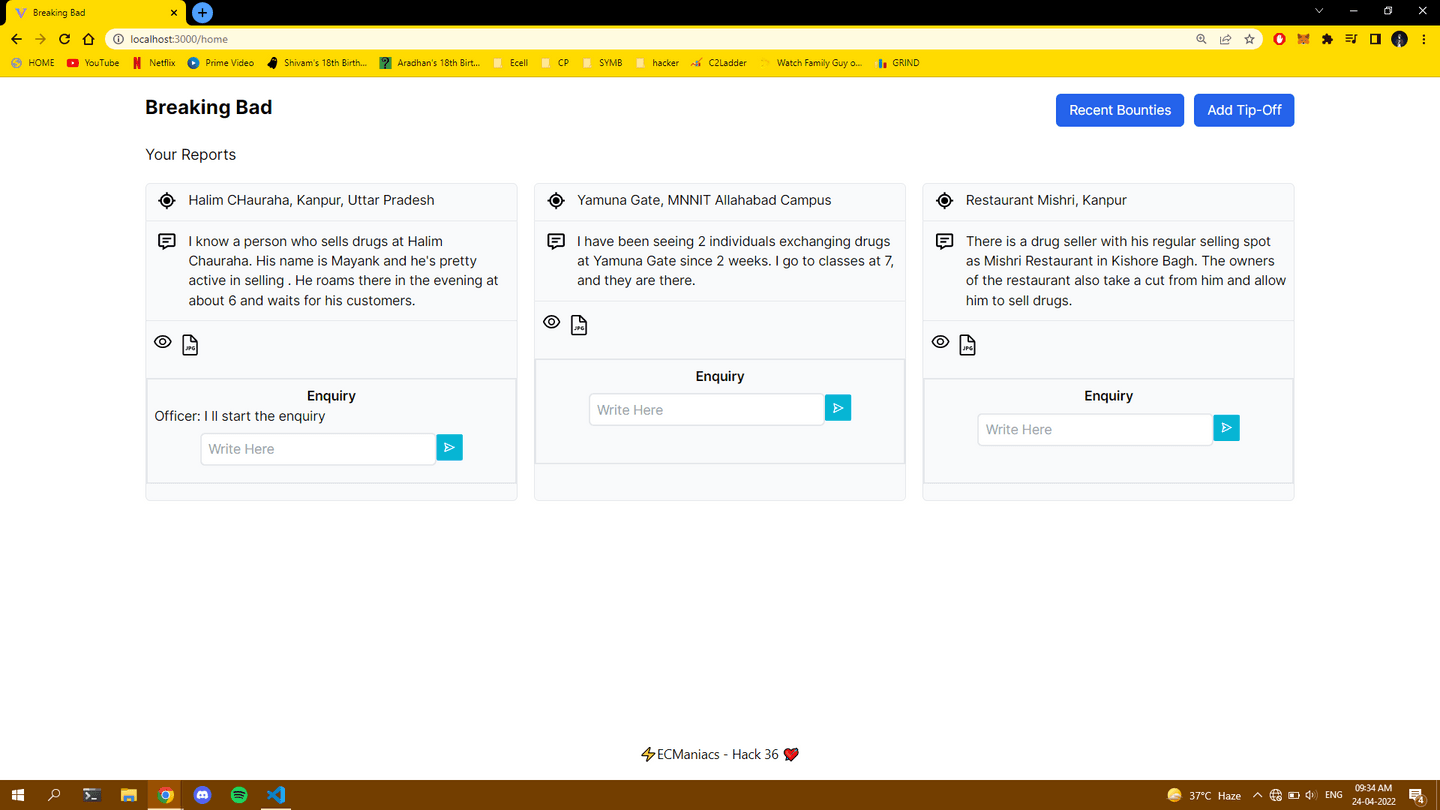Open the Ecell bookmark folder
The image size is (1440, 810).
tap(511, 63)
